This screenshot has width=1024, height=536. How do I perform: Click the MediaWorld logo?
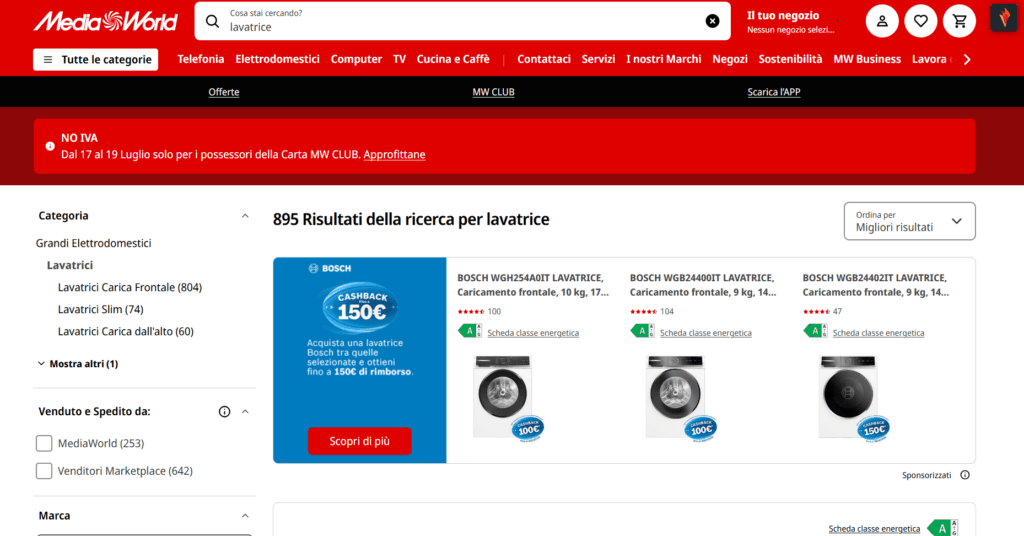[x=106, y=22]
